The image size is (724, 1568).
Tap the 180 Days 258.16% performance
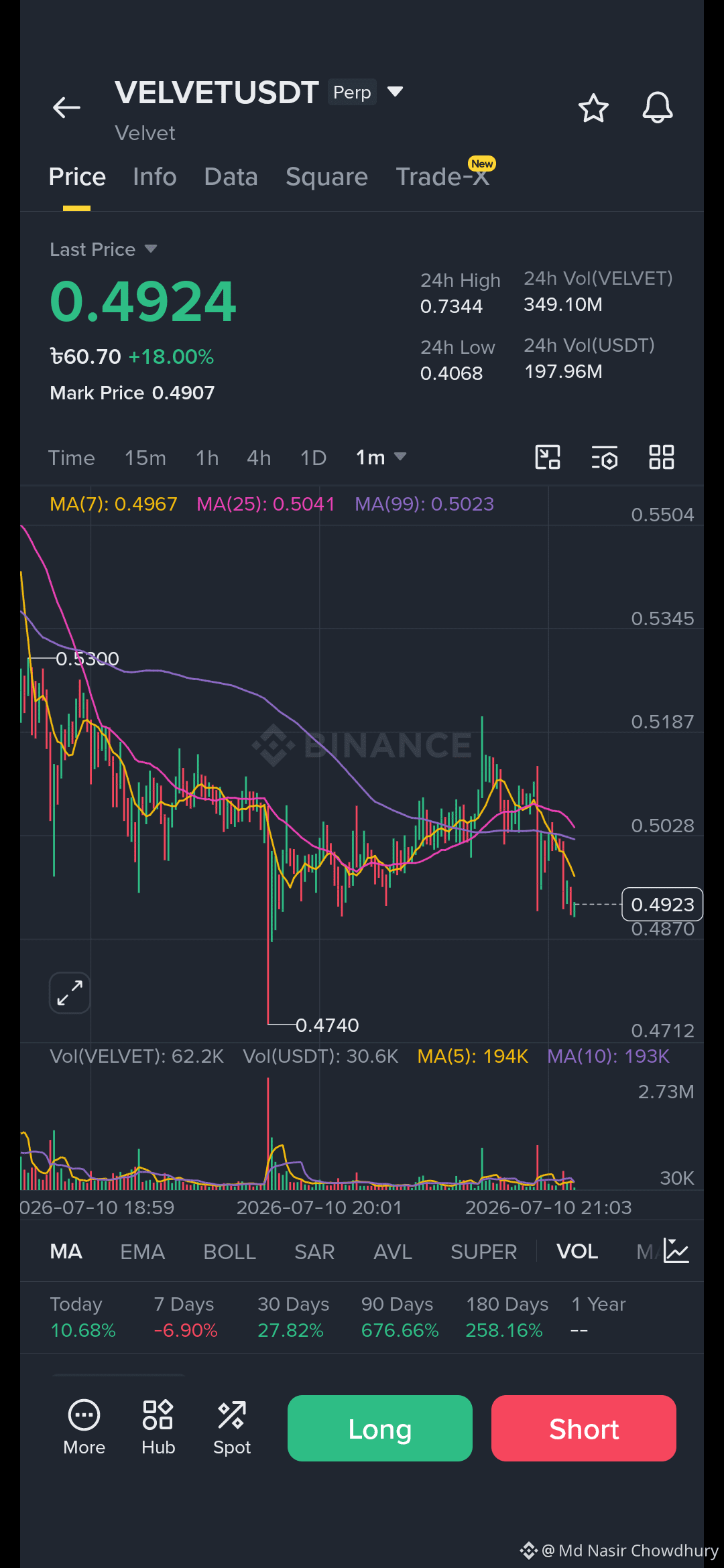pos(507,1317)
